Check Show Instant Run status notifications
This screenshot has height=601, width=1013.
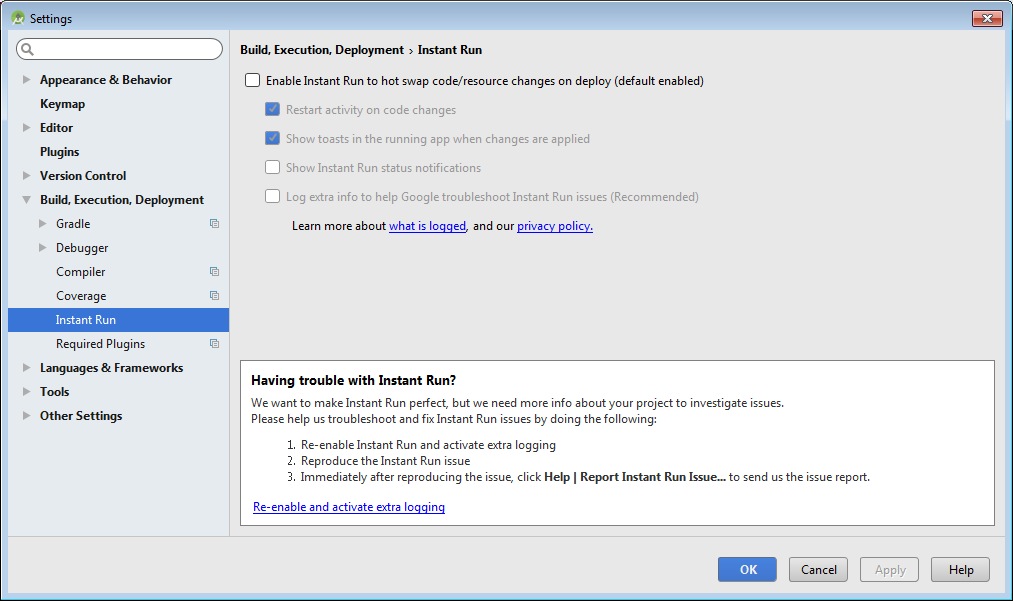(x=272, y=167)
